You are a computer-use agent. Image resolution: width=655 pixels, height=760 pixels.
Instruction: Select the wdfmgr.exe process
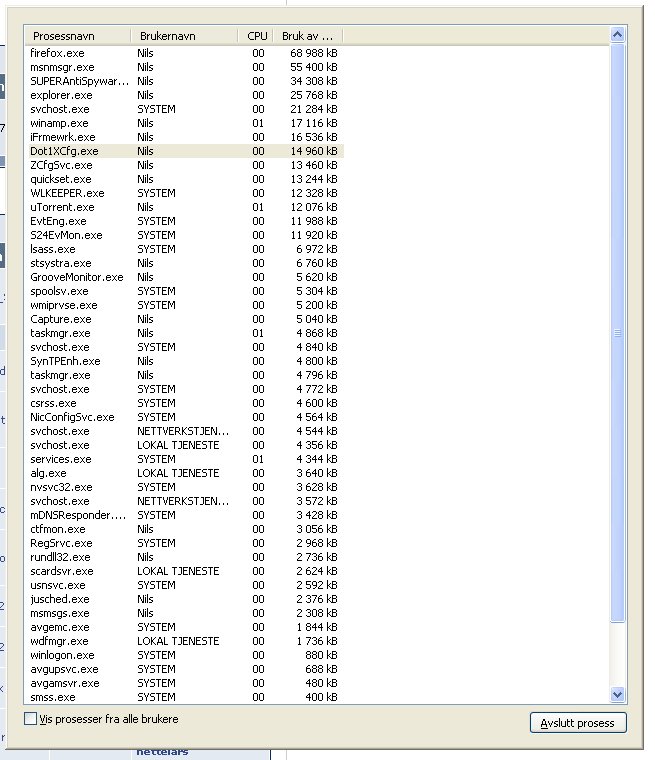[x=184, y=641]
